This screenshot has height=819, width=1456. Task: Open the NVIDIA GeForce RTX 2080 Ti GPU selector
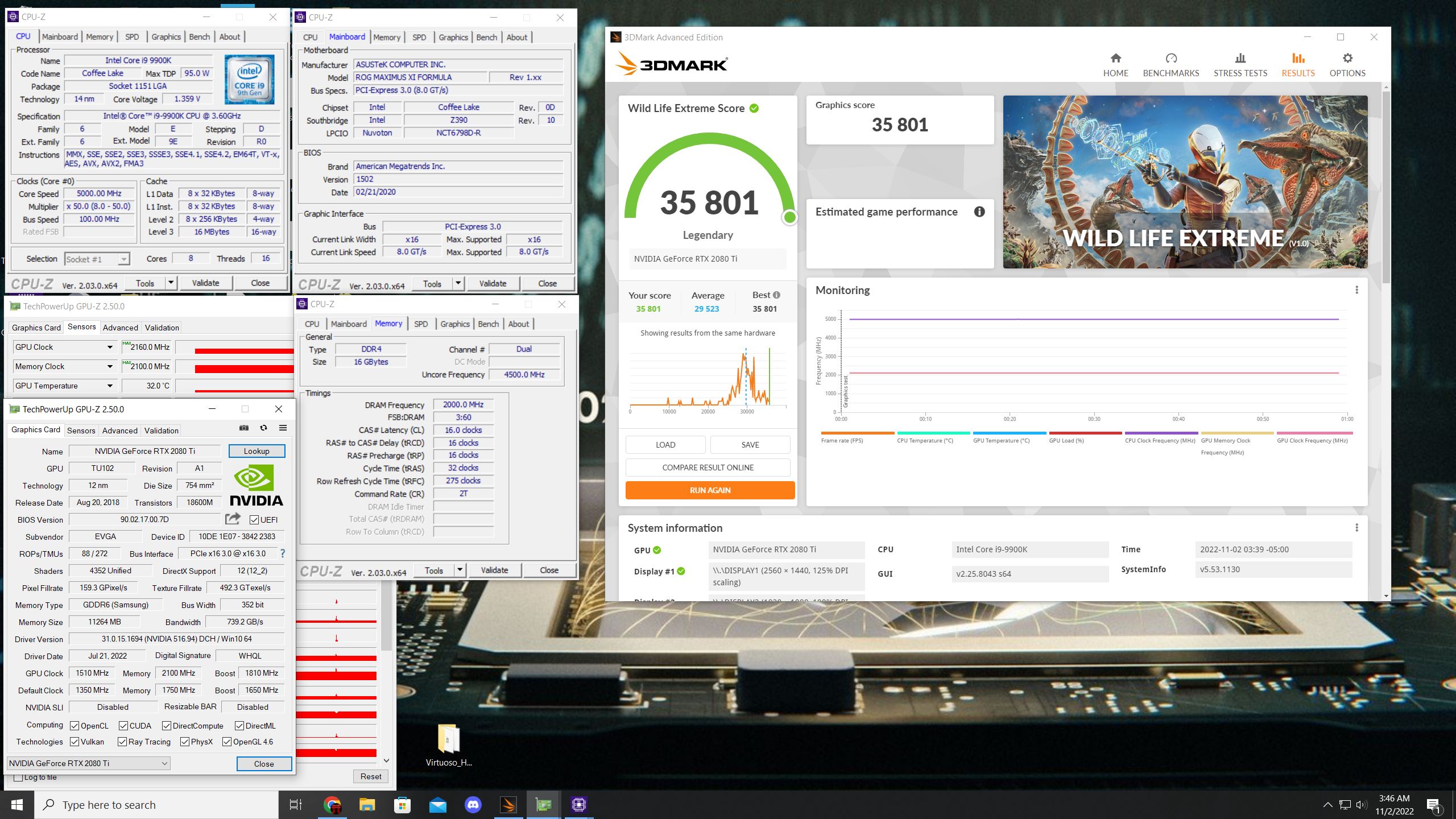click(x=89, y=763)
